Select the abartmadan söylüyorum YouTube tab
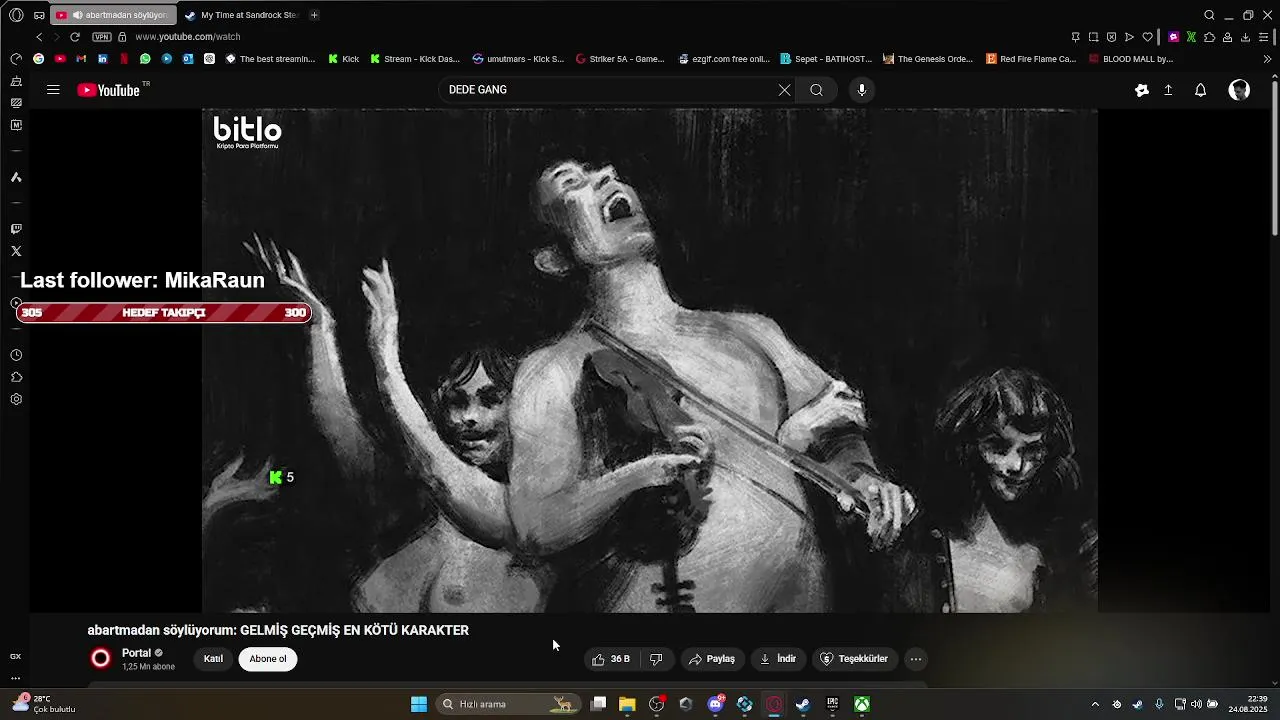Viewport: 1280px width, 720px height. [113, 15]
